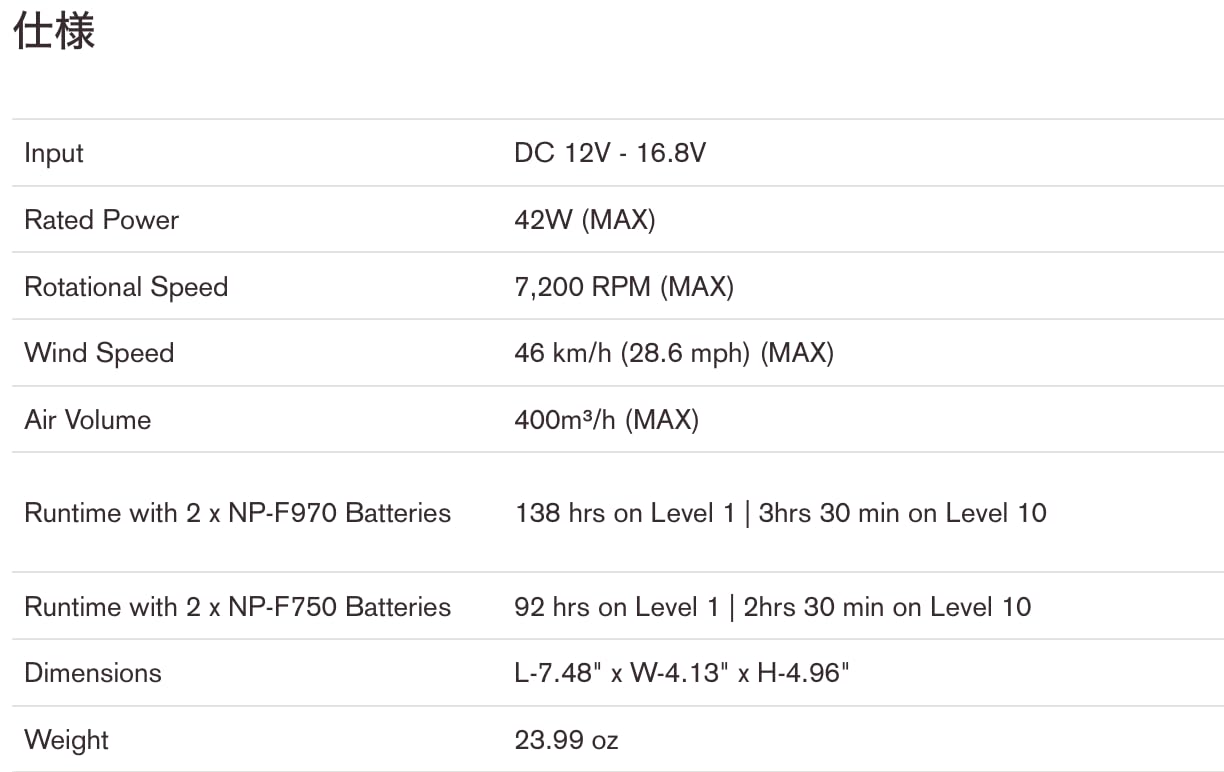Click the 400m³/h (MAX) value

point(606,419)
